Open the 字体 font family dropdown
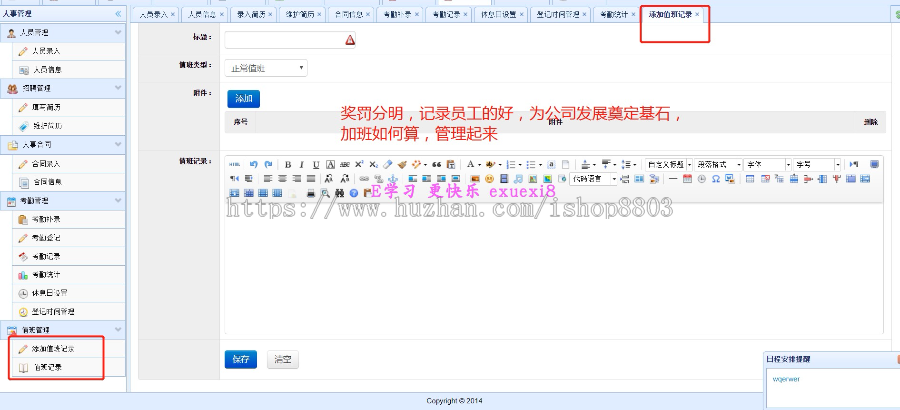 pyautogui.click(x=767, y=164)
